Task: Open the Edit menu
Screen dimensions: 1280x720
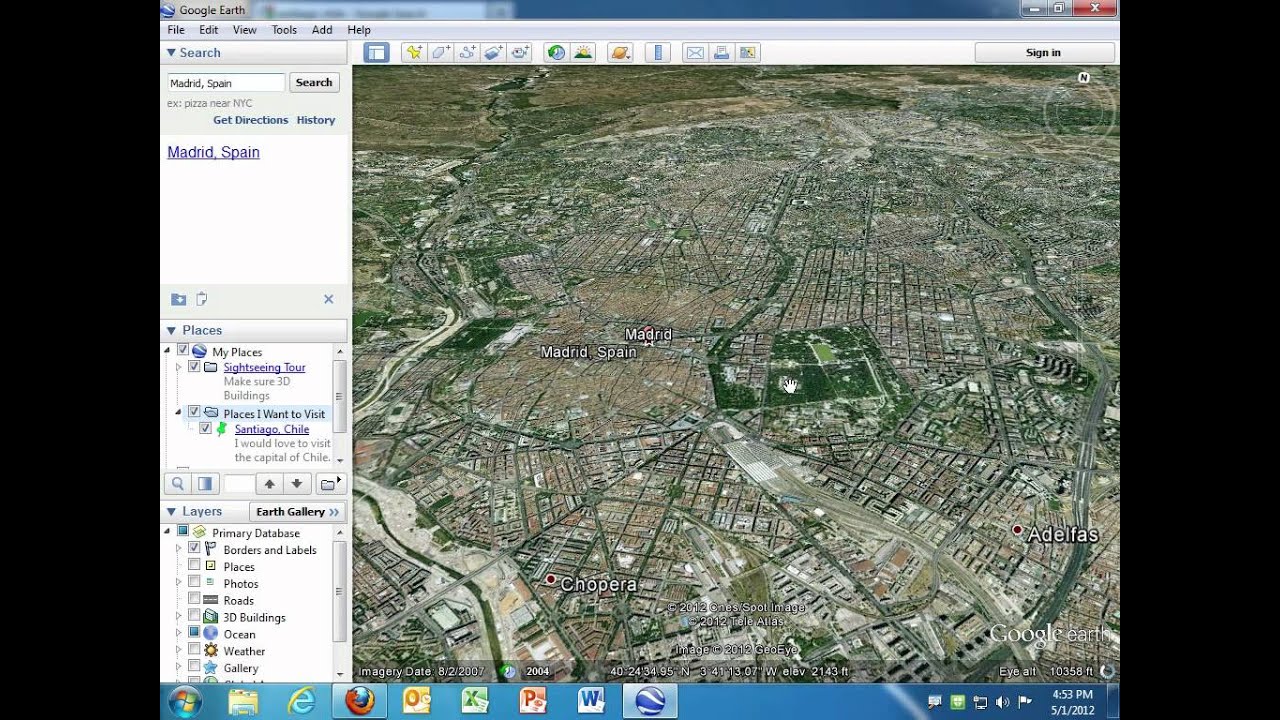Action: (209, 30)
